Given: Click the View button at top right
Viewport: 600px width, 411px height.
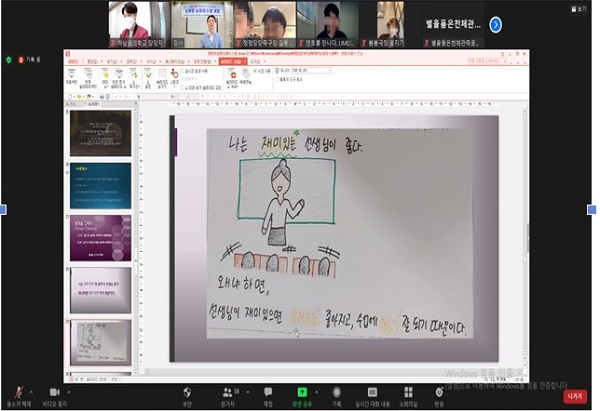Looking at the screenshot, I should 578,8.
